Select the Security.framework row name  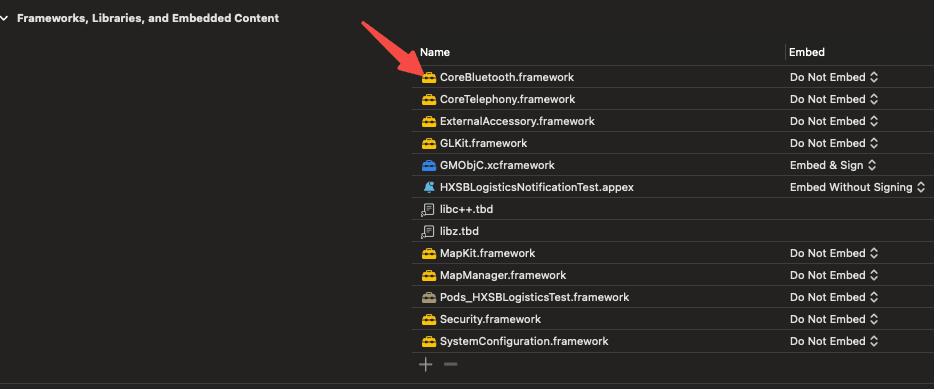(490, 320)
